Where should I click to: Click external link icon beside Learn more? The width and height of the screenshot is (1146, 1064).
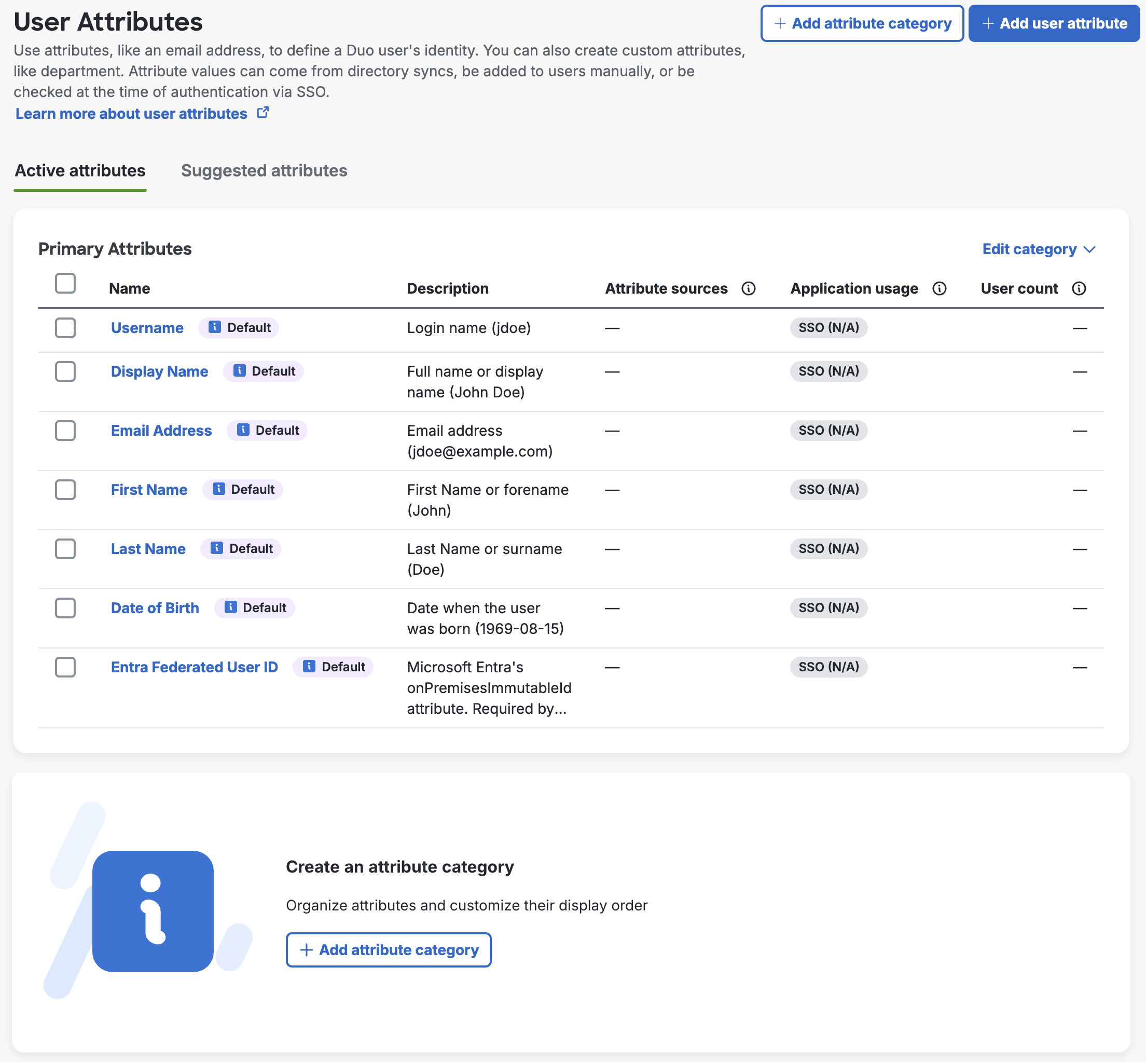tap(263, 113)
